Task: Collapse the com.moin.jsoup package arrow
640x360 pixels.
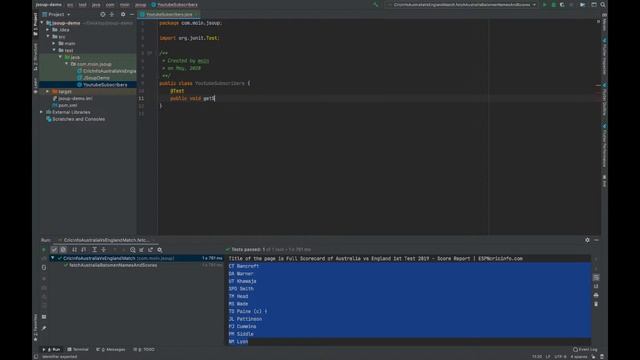Action: [x=67, y=64]
